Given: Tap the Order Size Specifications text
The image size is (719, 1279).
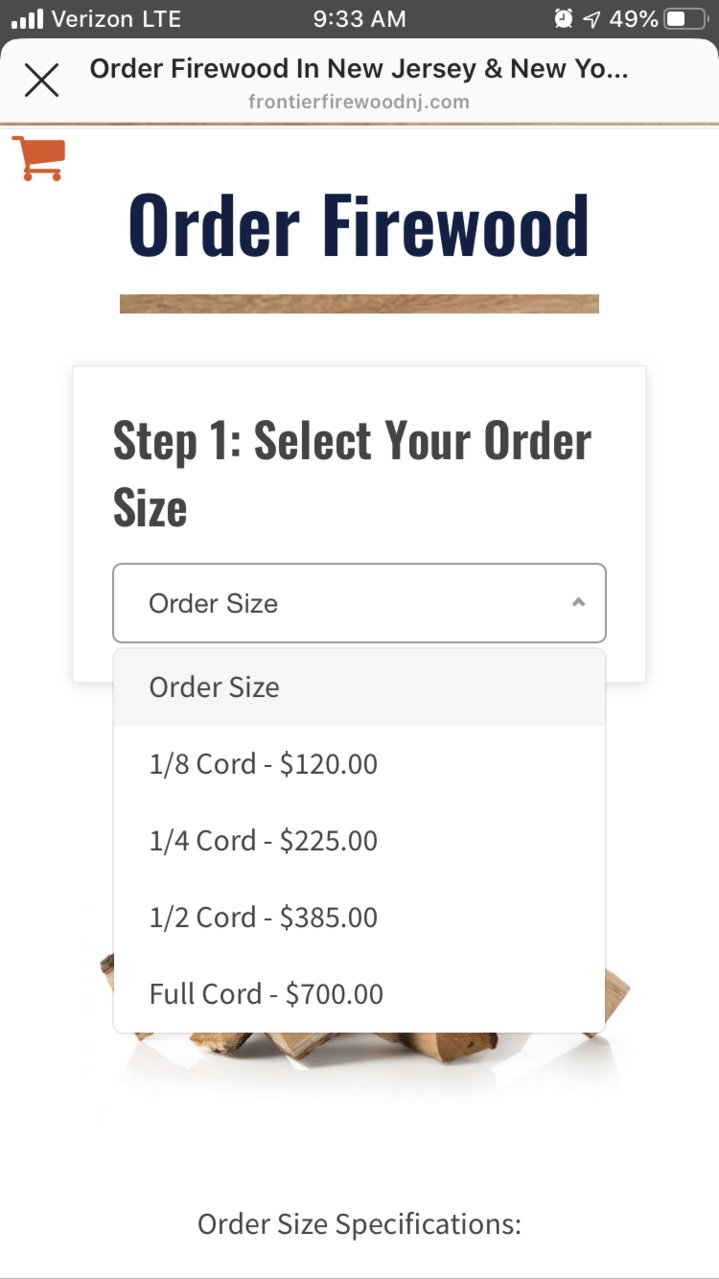Looking at the screenshot, I should pos(359,1224).
